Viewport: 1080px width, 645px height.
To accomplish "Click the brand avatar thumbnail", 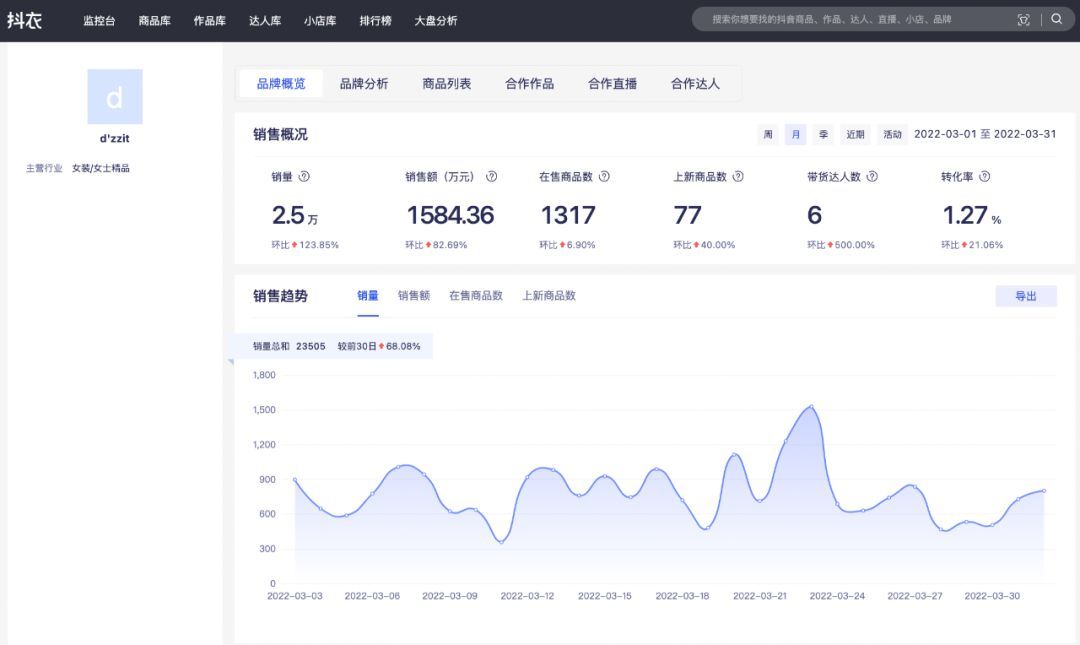I will point(116,96).
